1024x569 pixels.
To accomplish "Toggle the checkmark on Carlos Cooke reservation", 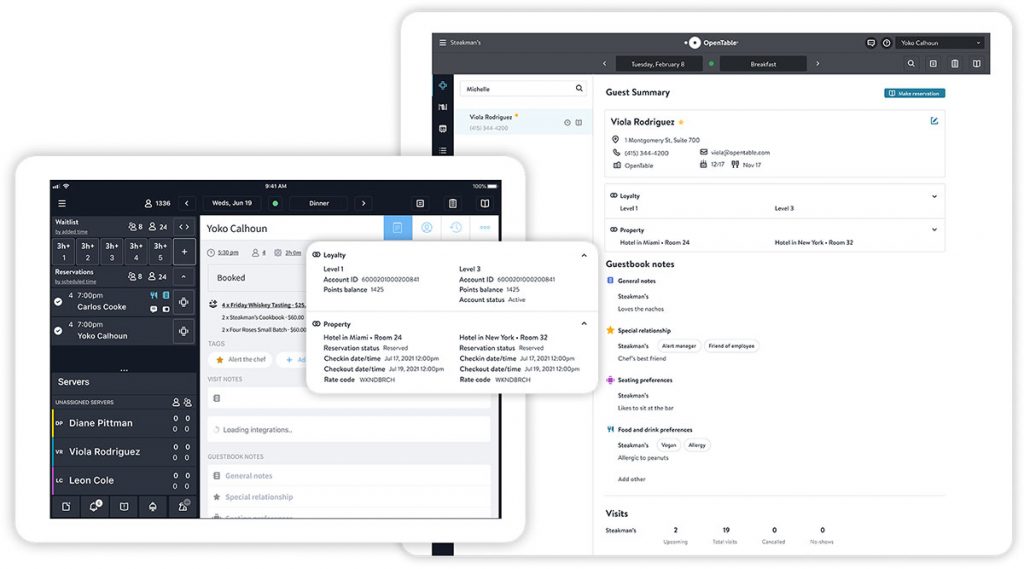I will click(x=58, y=301).
